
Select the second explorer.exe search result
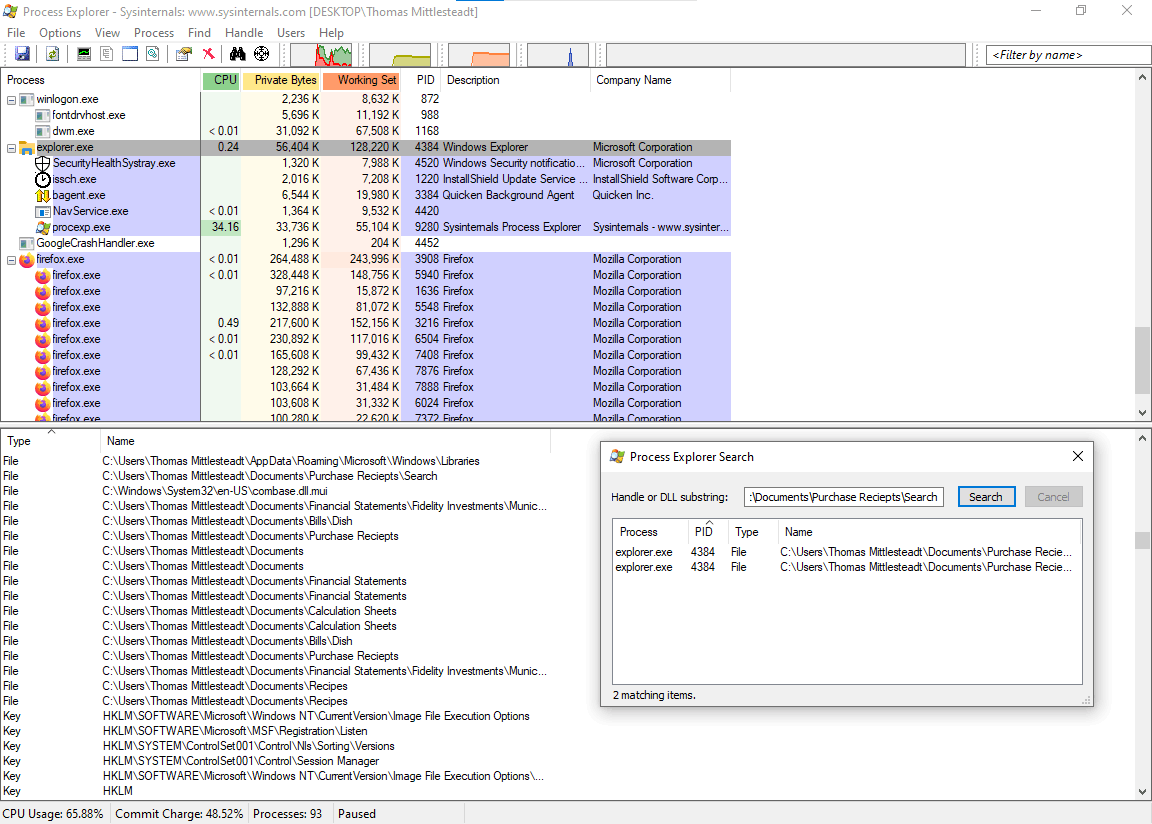coord(846,568)
